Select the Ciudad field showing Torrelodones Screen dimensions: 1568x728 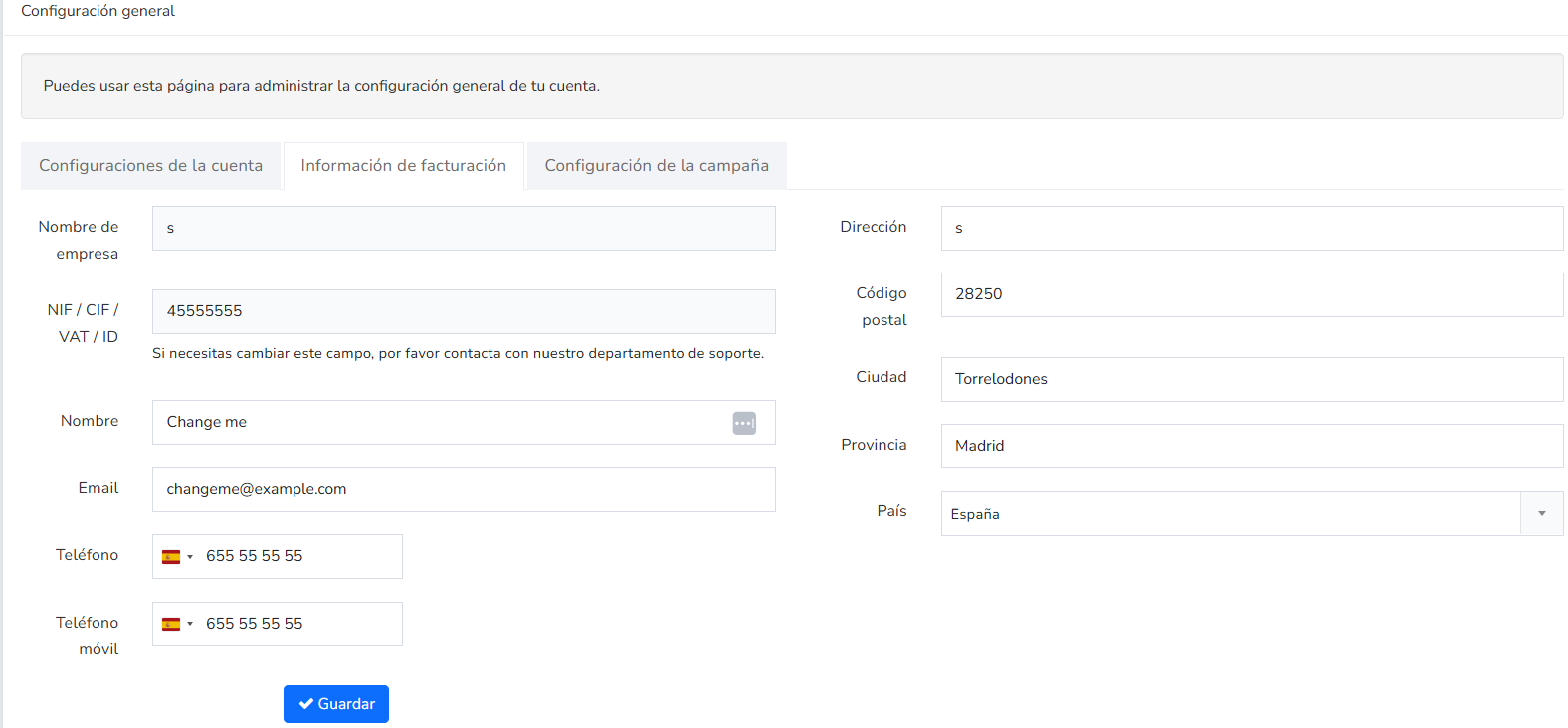point(1252,379)
